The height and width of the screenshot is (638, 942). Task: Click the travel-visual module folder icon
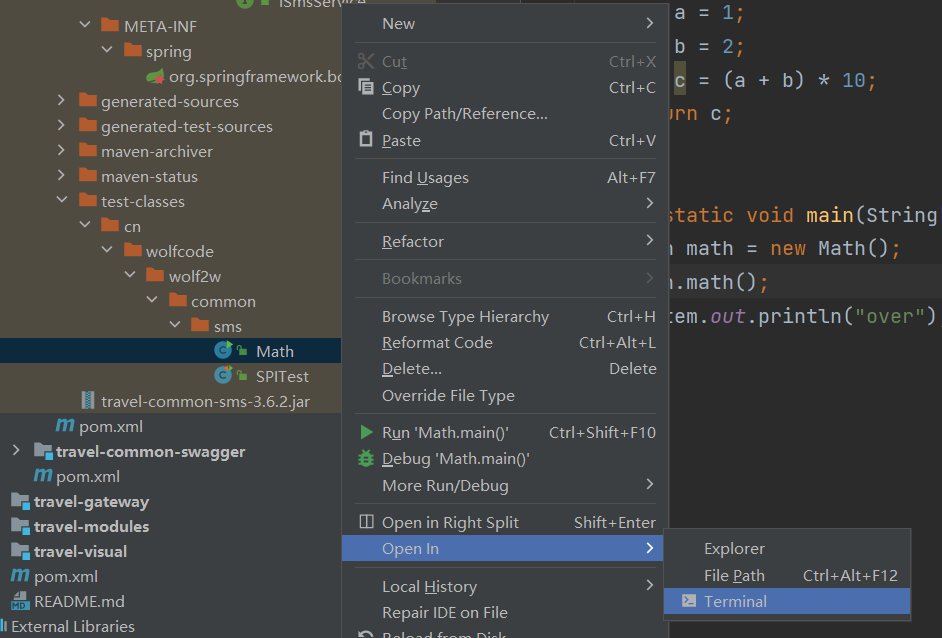[20, 551]
